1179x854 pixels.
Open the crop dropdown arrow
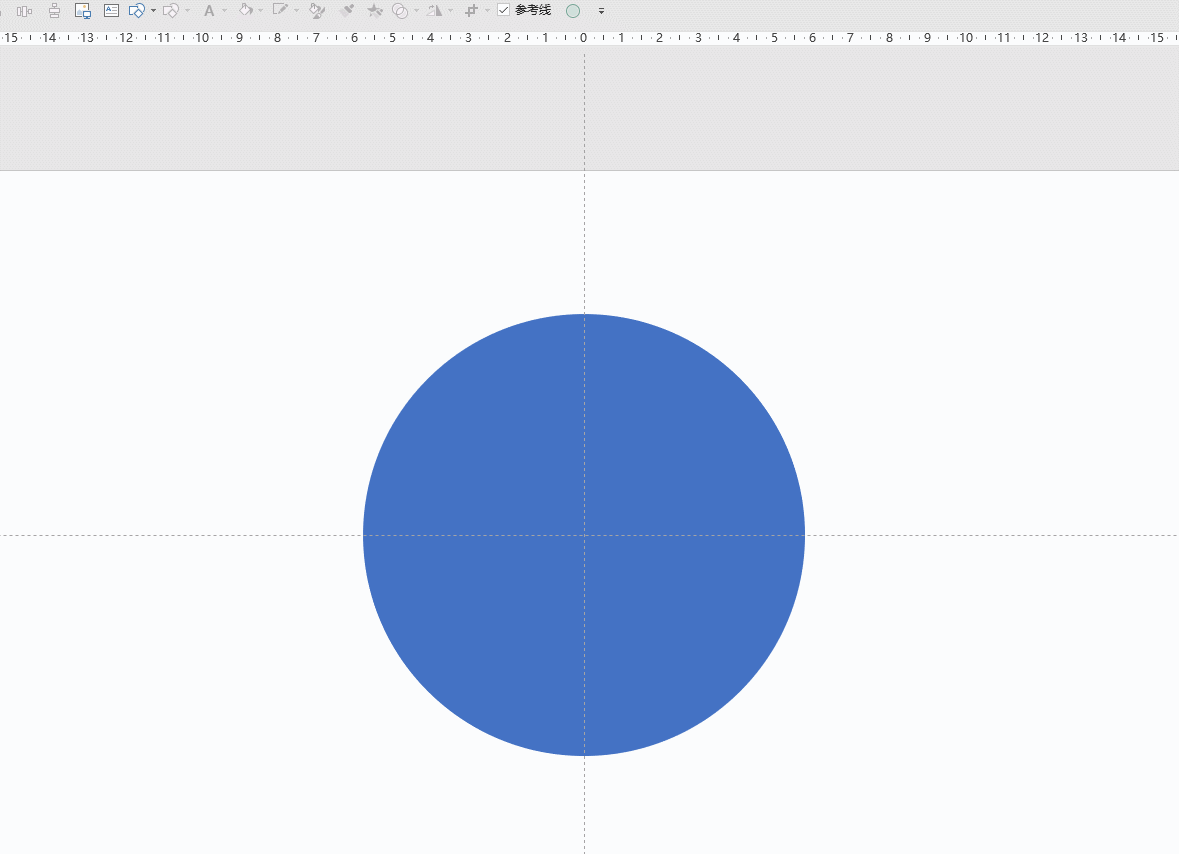coord(487,11)
